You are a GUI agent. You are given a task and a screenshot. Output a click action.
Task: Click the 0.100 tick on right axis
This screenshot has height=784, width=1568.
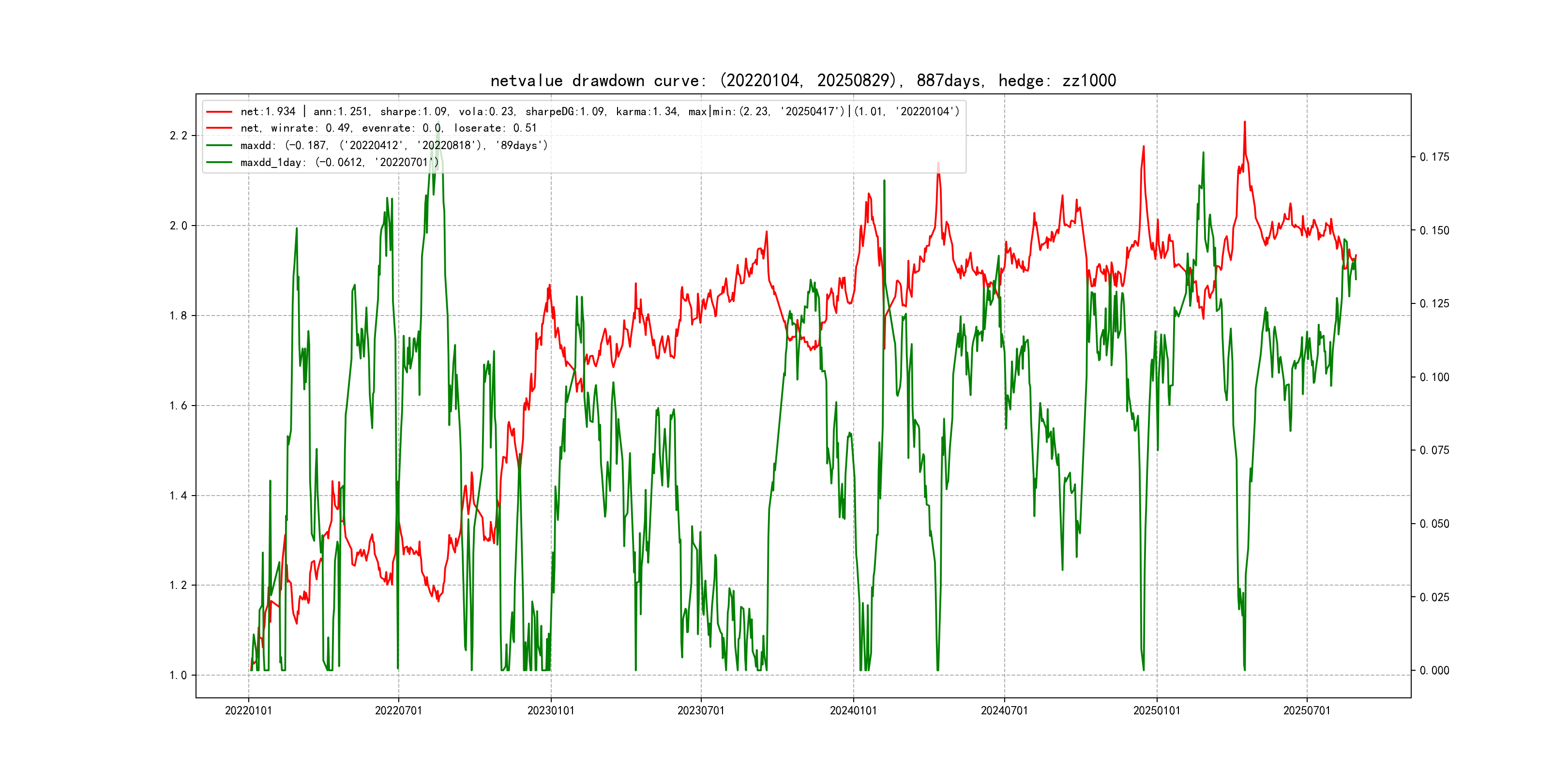[1435, 377]
